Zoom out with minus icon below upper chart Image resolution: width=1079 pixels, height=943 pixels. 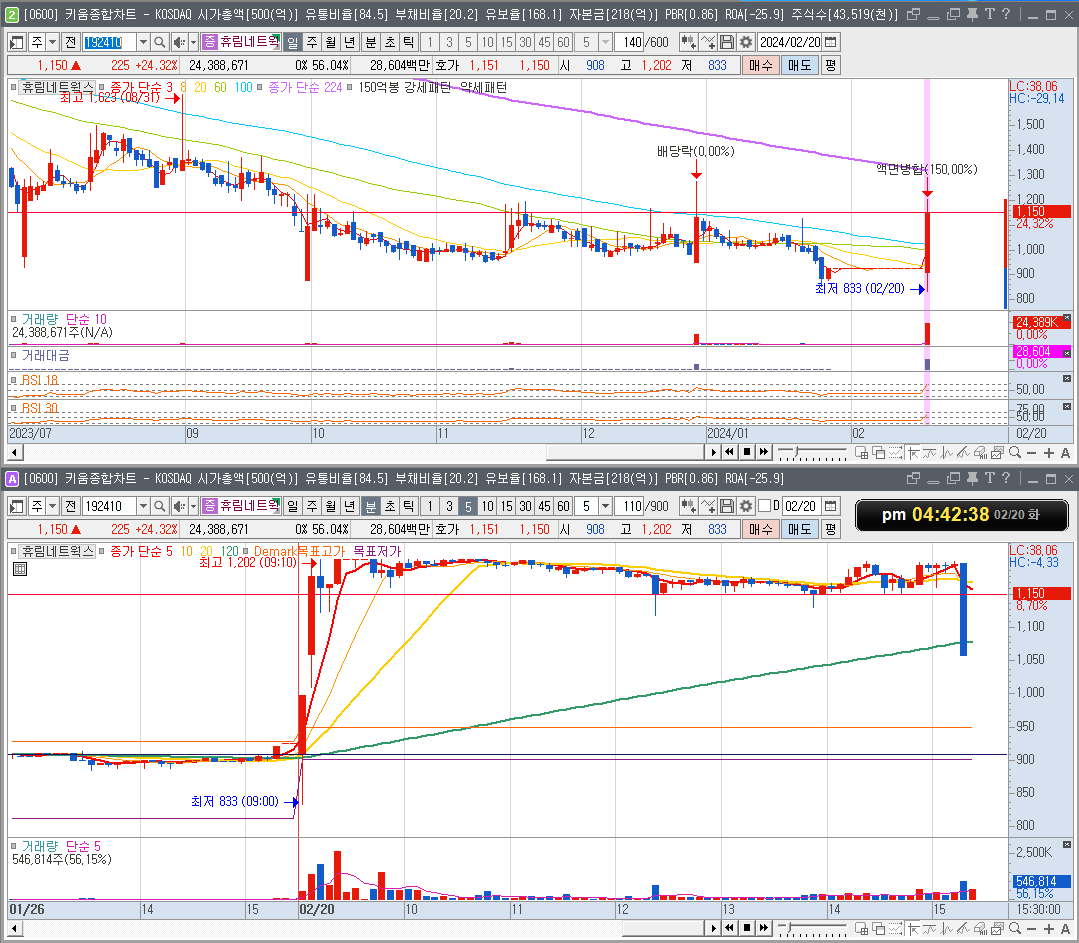click(1032, 453)
